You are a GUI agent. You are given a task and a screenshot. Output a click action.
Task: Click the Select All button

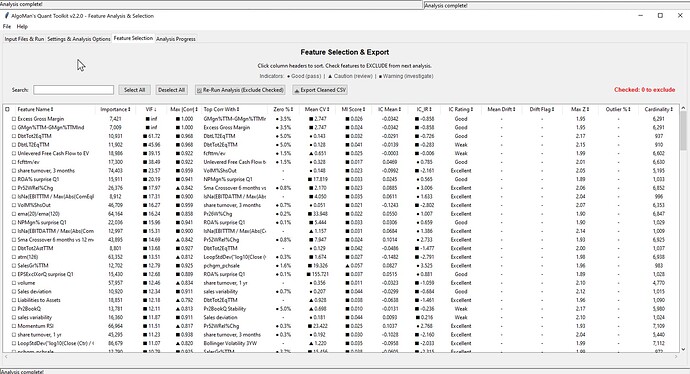[x=135, y=90]
